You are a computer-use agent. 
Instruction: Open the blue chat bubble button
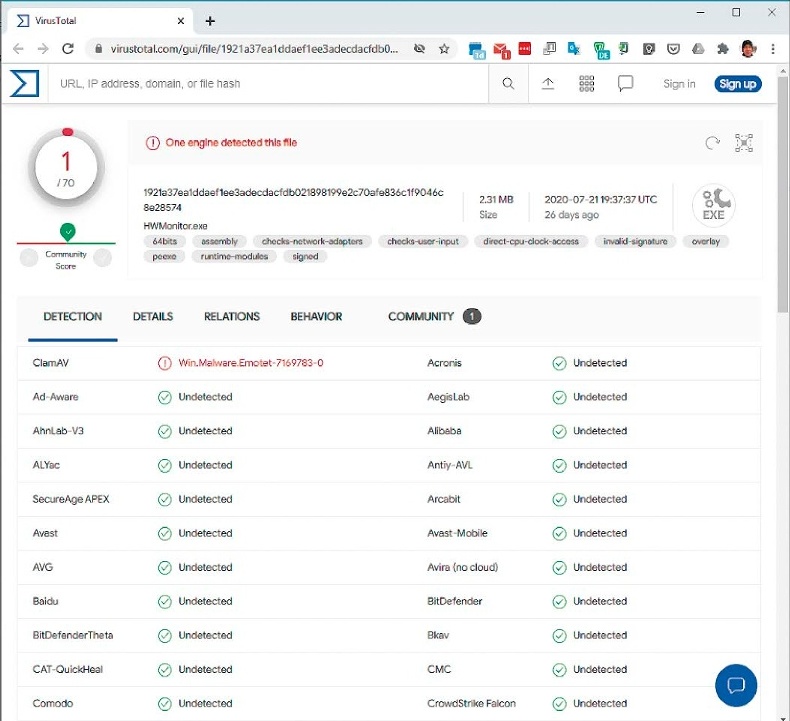[736, 685]
